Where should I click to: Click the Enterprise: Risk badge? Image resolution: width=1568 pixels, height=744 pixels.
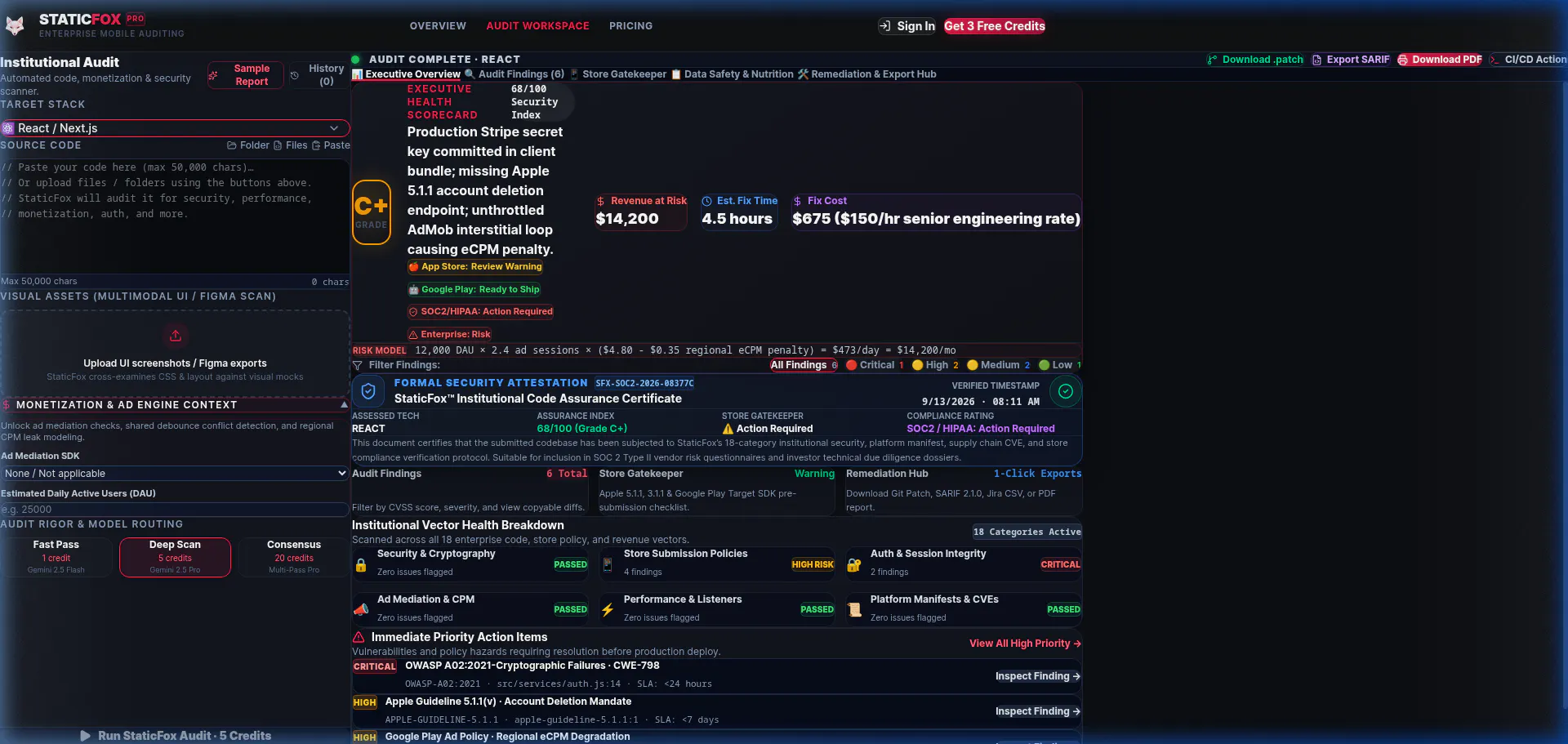tap(450, 334)
